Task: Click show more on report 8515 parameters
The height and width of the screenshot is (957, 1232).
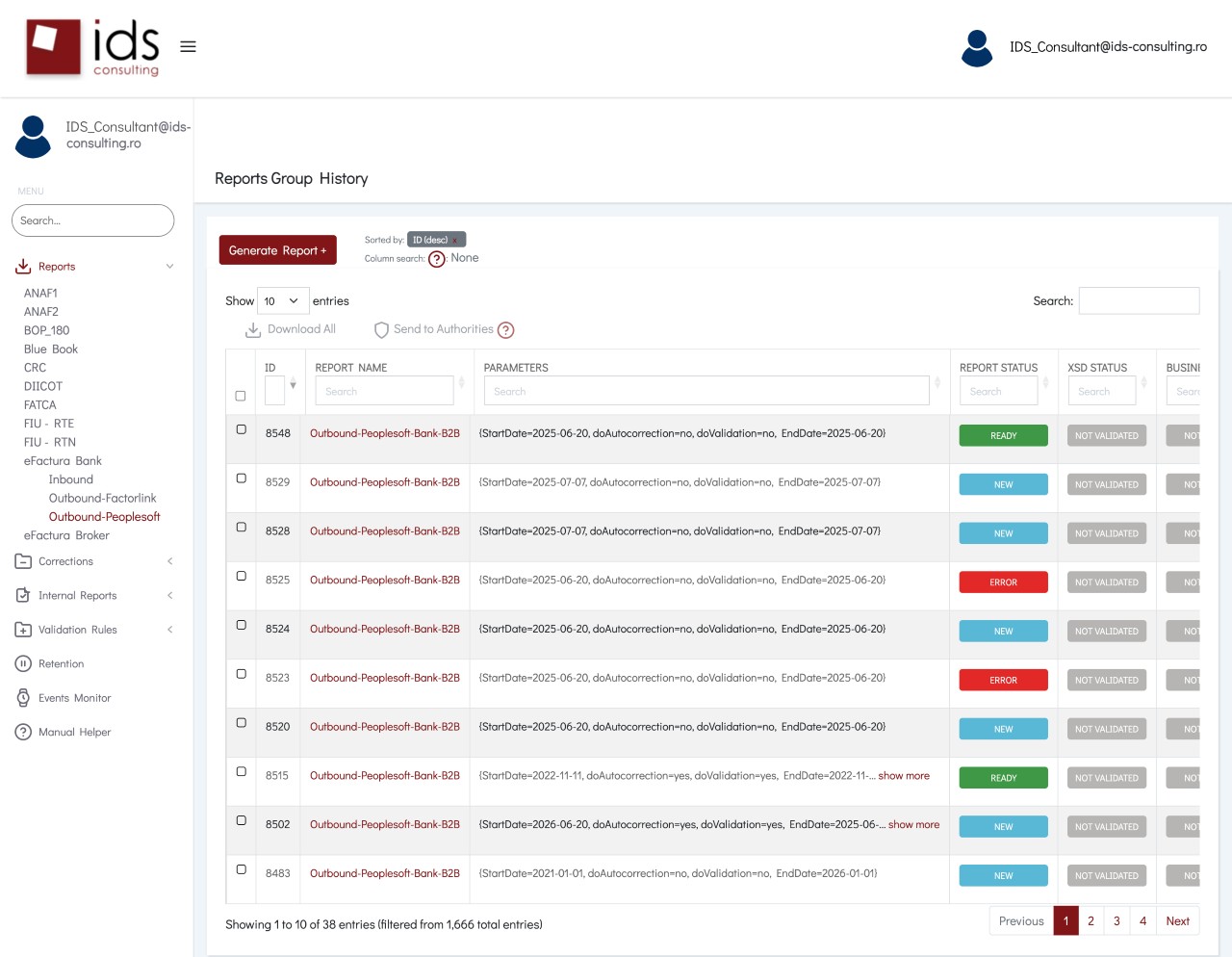Action: 904,776
